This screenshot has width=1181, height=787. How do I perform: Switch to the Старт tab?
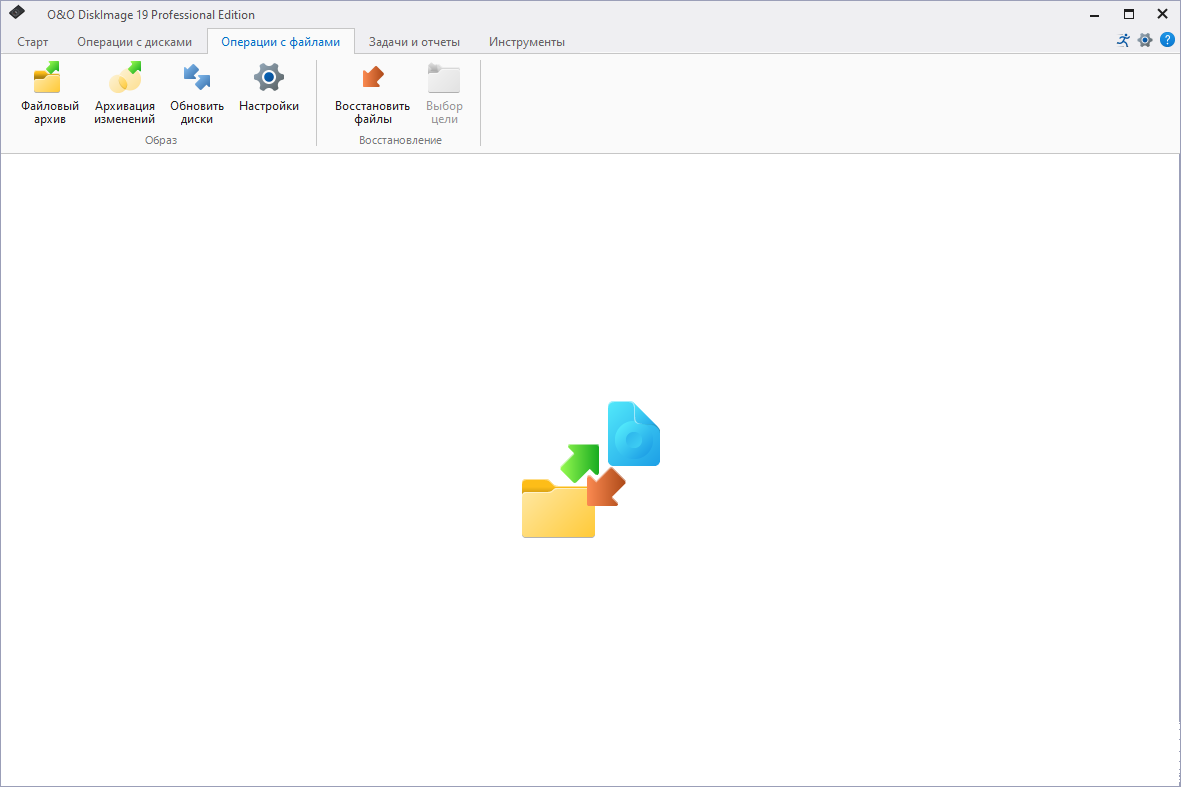32,42
